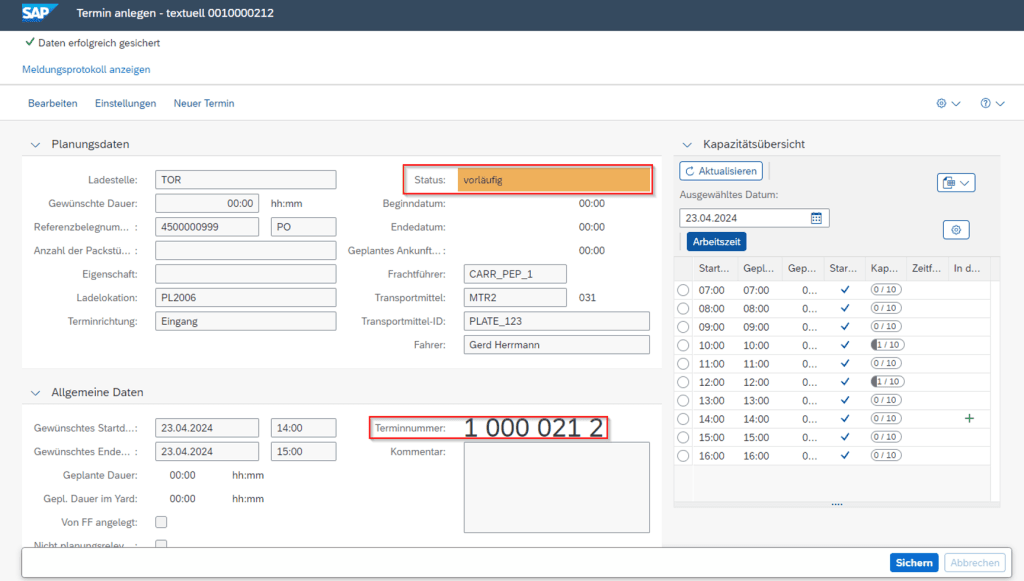The height and width of the screenshot is (581, 1024).
Task: Open the help question mark menu
Action: click(985, 103)
